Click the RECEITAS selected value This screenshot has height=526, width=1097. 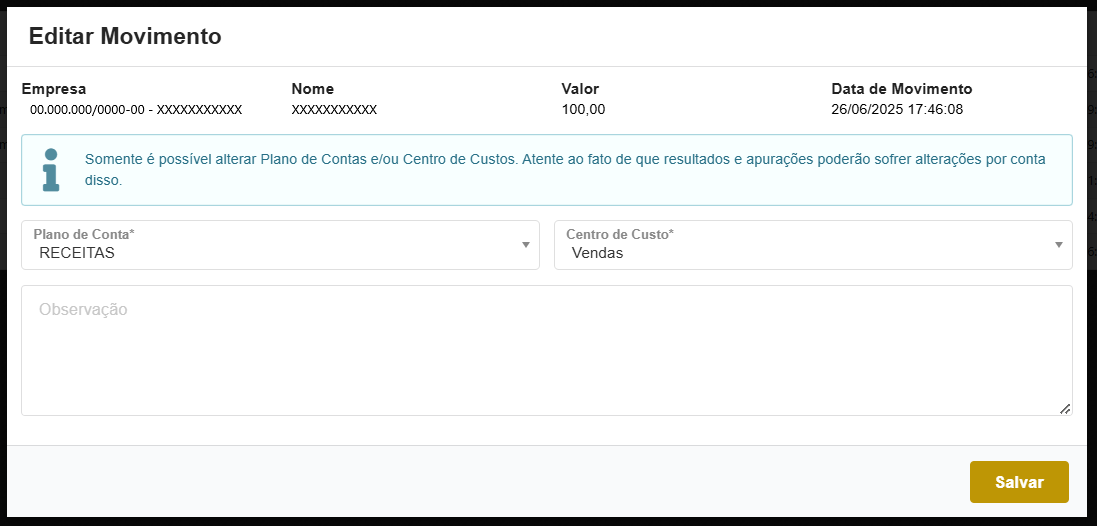coord(77,253)
